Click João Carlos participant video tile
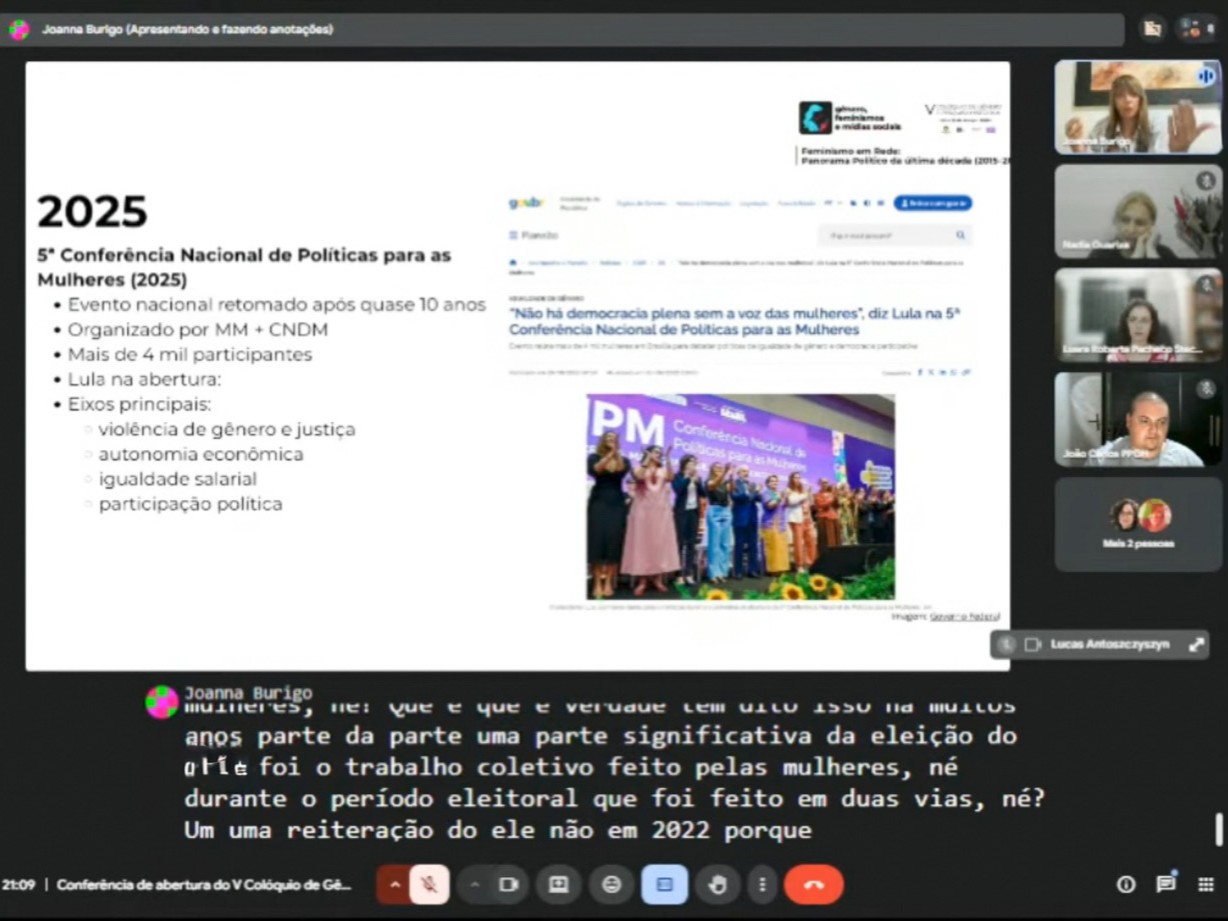1228x921 pixels. point(1138,419)
